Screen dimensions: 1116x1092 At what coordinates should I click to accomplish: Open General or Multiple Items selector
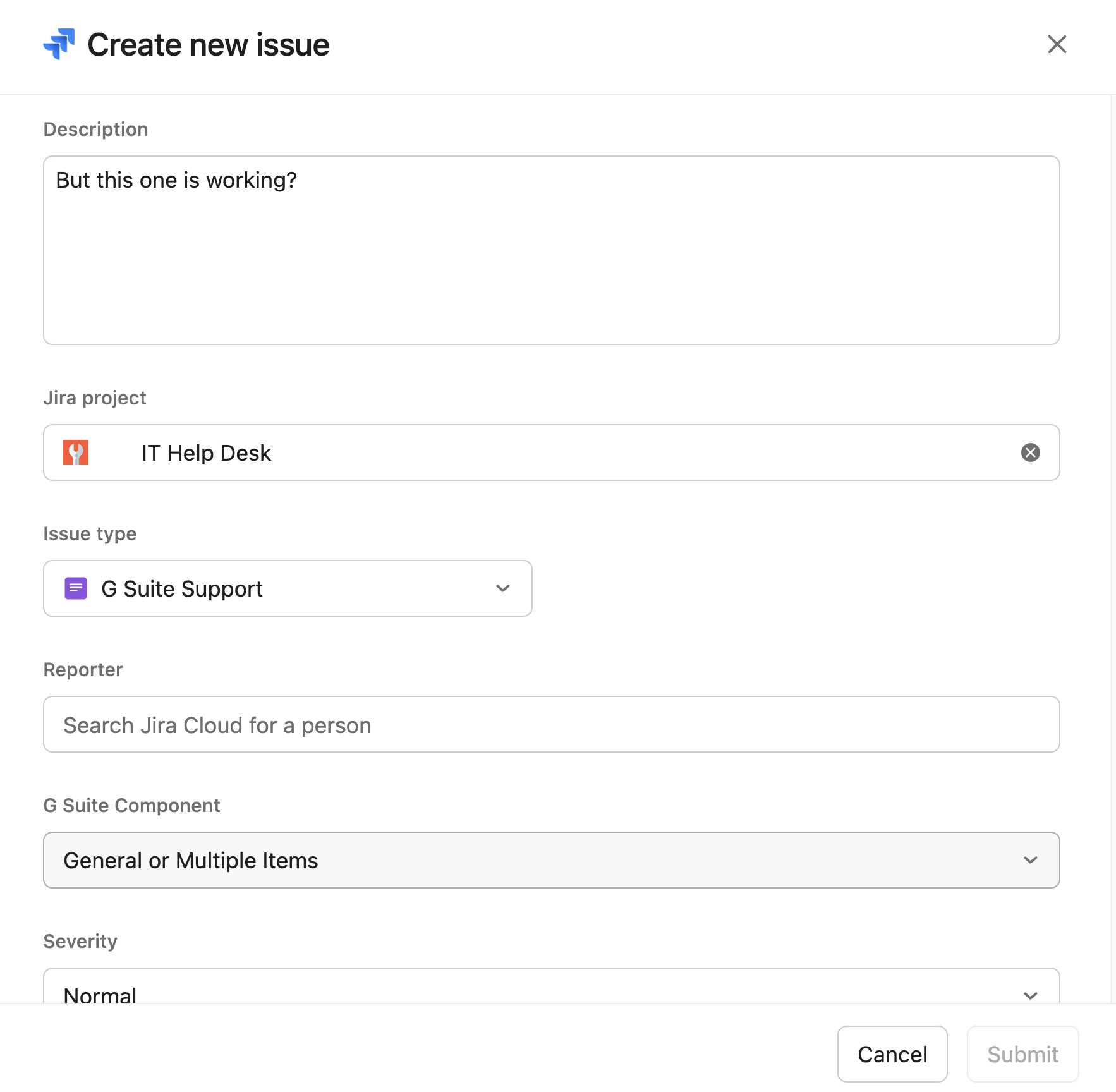coord(551,860)
